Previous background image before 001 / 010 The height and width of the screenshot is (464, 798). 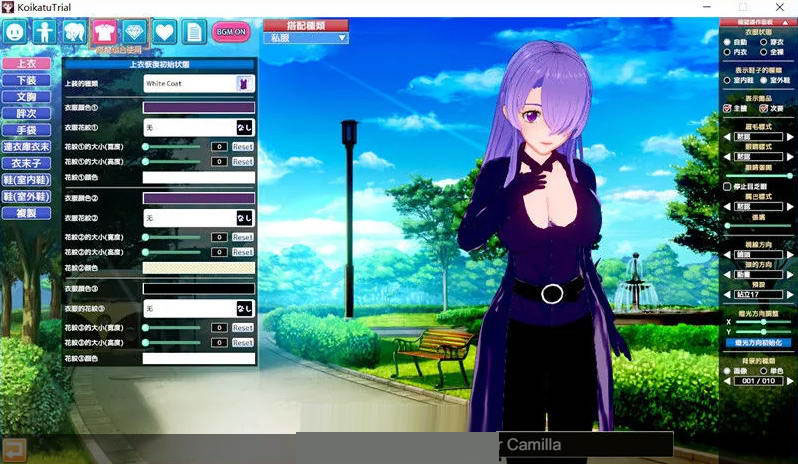point(727,381)
